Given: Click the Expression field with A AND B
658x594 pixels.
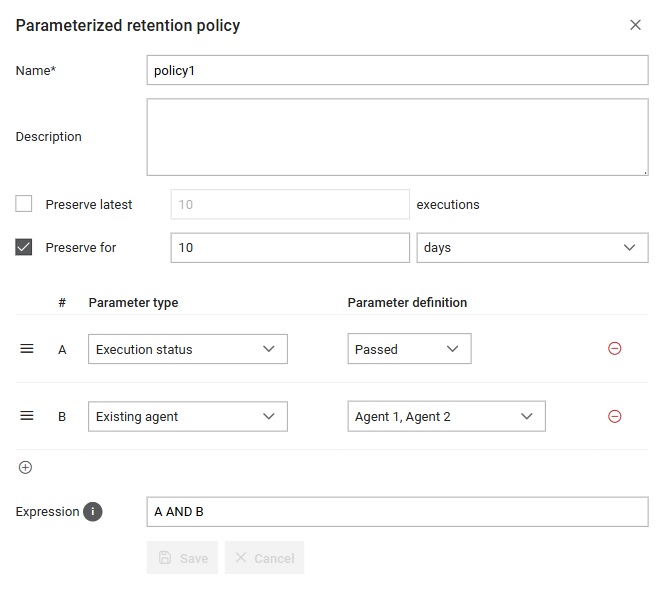Looking at the screenshot, I should point(397,512).
